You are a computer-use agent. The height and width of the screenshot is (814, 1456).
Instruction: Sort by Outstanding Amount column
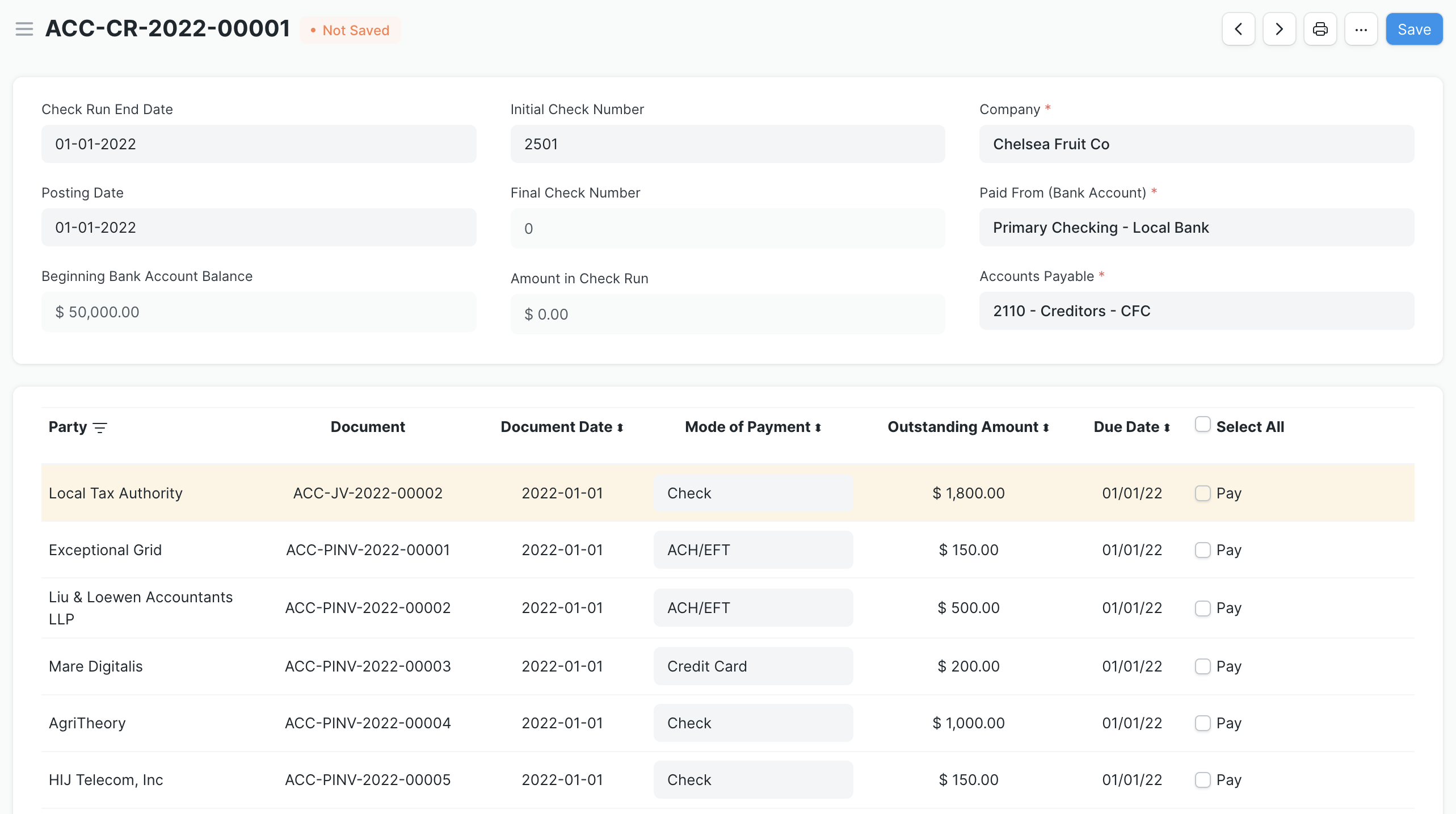(x=1047, y=427)
